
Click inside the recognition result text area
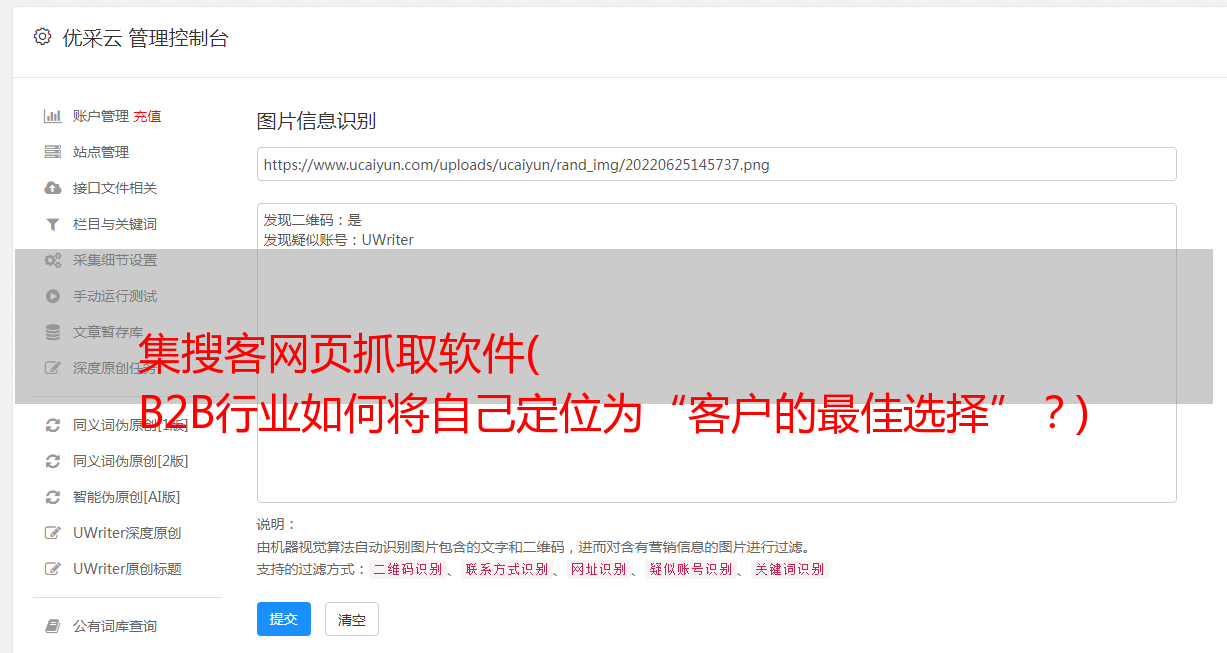click(716, 352)
